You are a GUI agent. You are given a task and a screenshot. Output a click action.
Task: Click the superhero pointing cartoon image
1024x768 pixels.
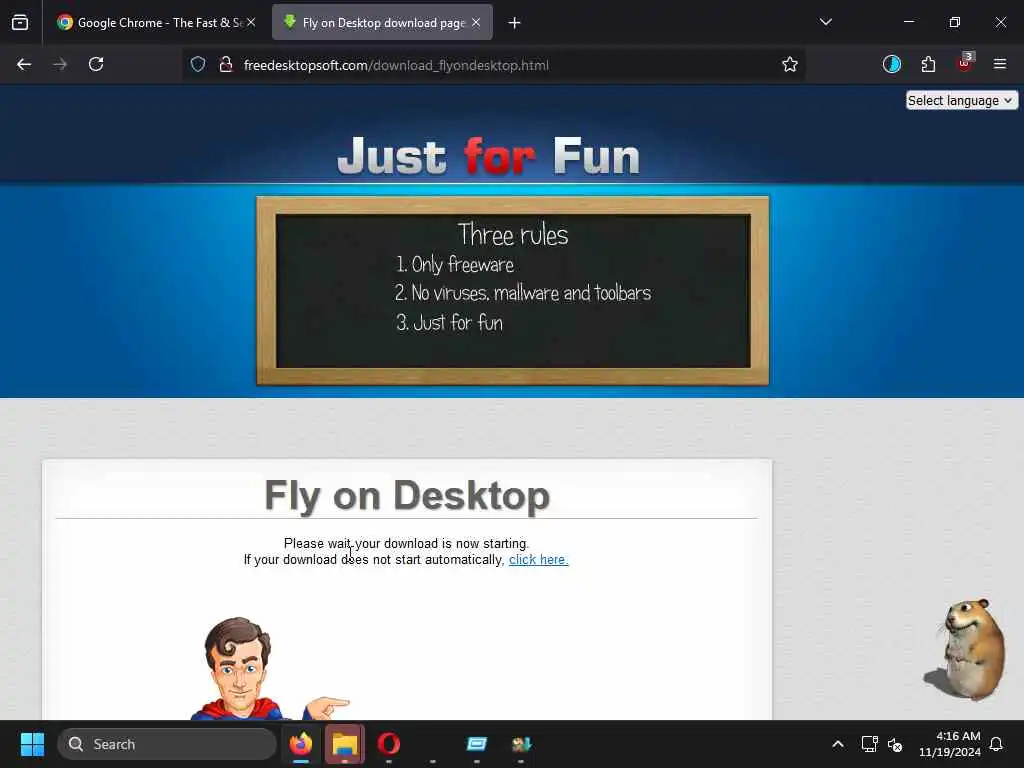pyautogui.click(x=268, y=668)
